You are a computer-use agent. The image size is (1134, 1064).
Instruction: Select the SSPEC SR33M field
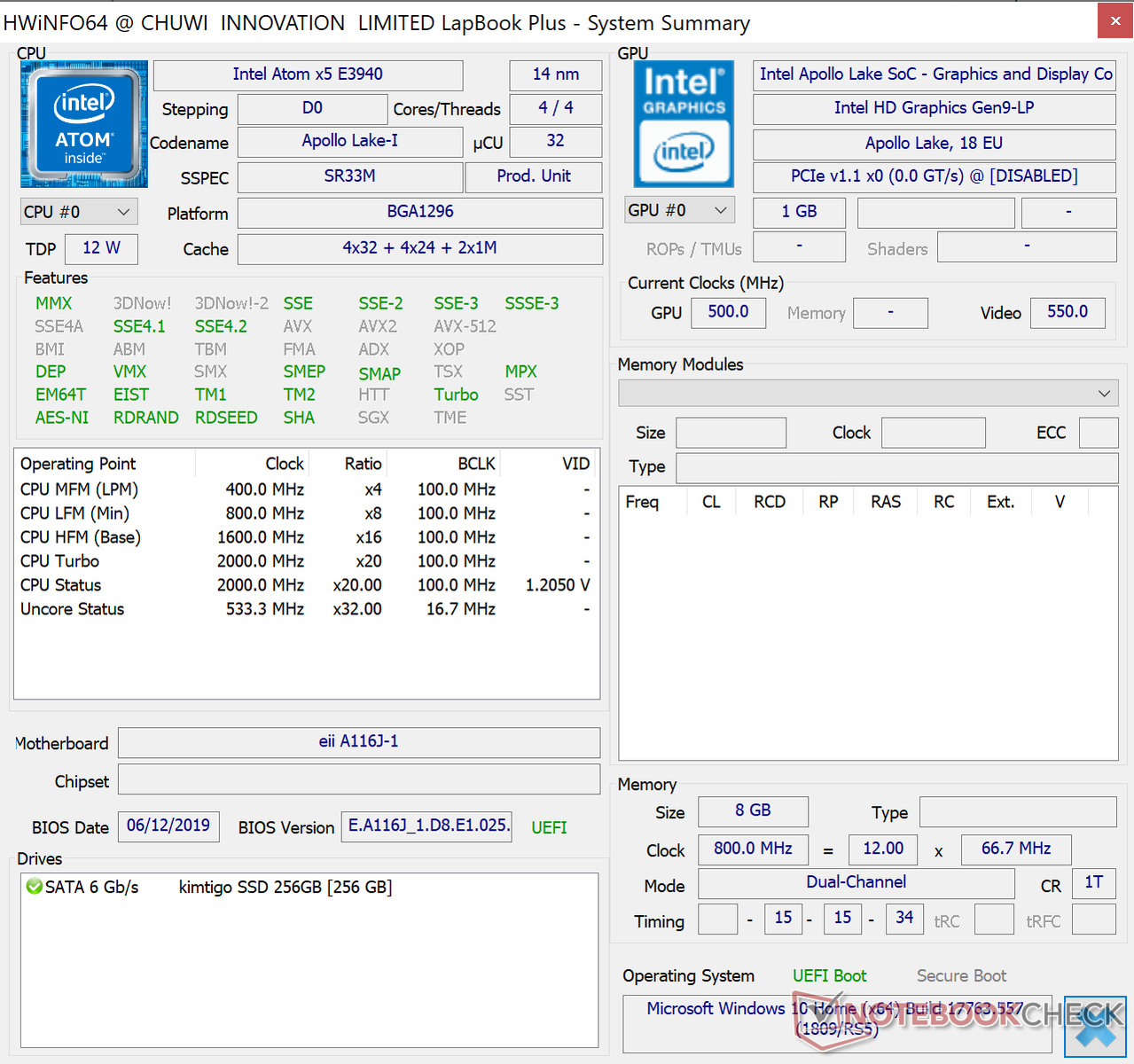coord(350,176)
